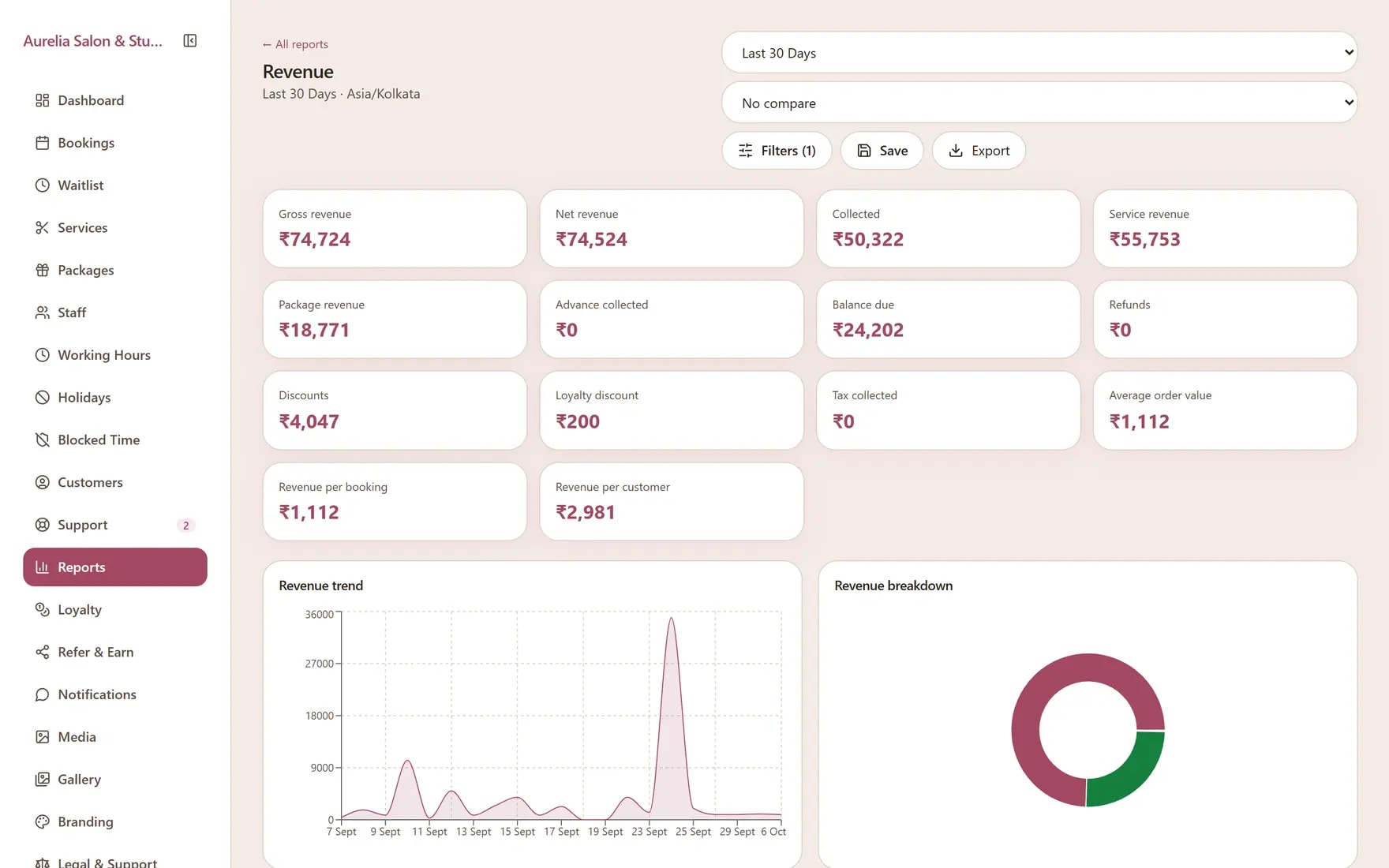Click the Average order value ₹1,112 card
Viewport: 1389px width, 868px height.
pos(1225,411)
